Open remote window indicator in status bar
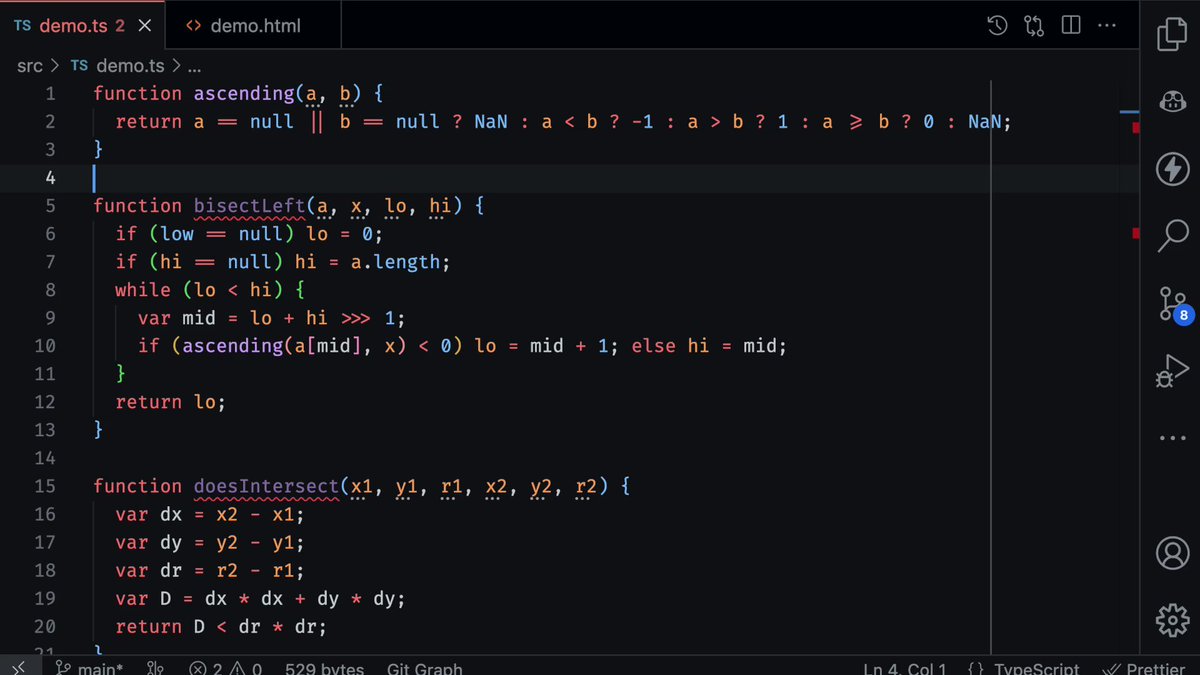The width and height of the screenshot is (1200, 675). click(19, 668)
